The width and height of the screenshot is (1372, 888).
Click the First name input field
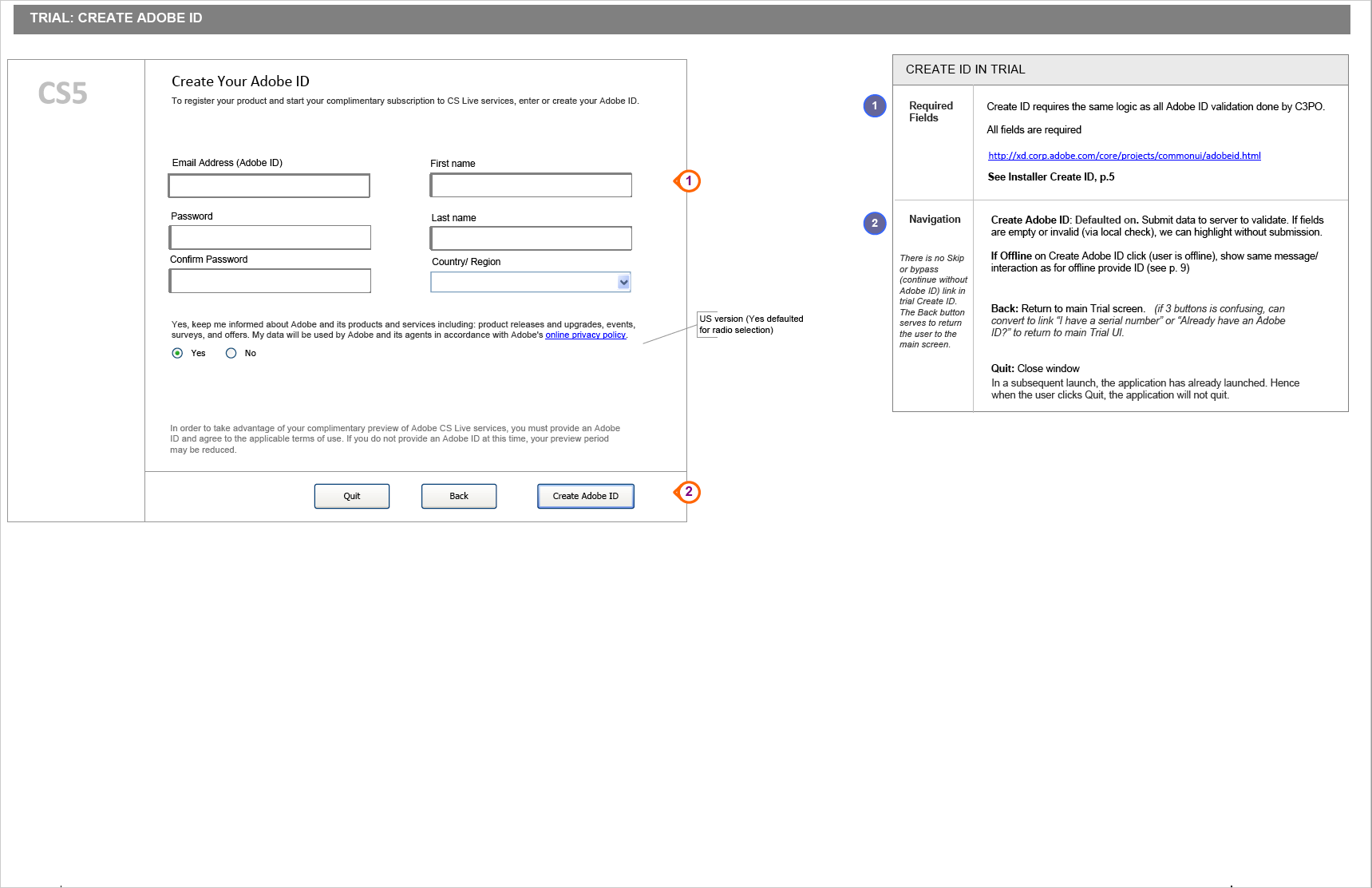(x=531, y=185)
